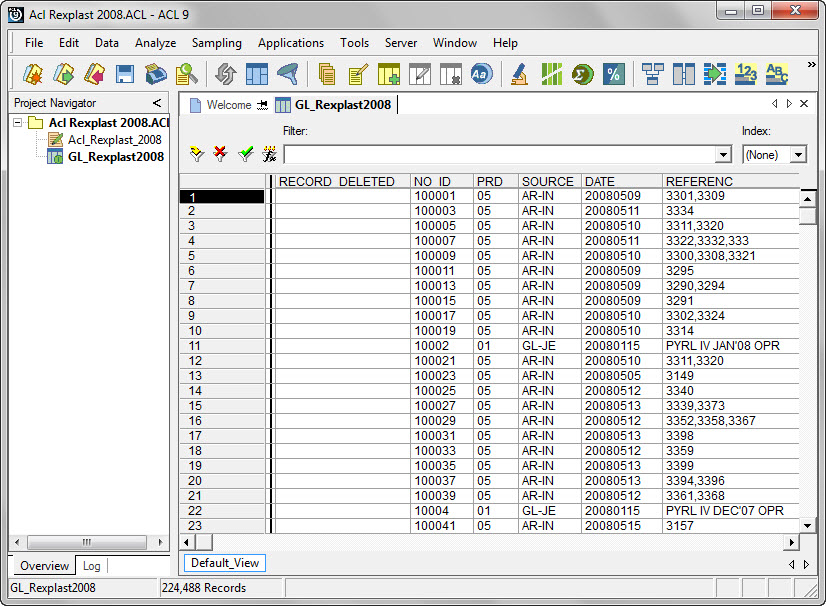The image size is (826, 606).
Task: Click the table vertical scrollbar down arrow
Action: 808,525
